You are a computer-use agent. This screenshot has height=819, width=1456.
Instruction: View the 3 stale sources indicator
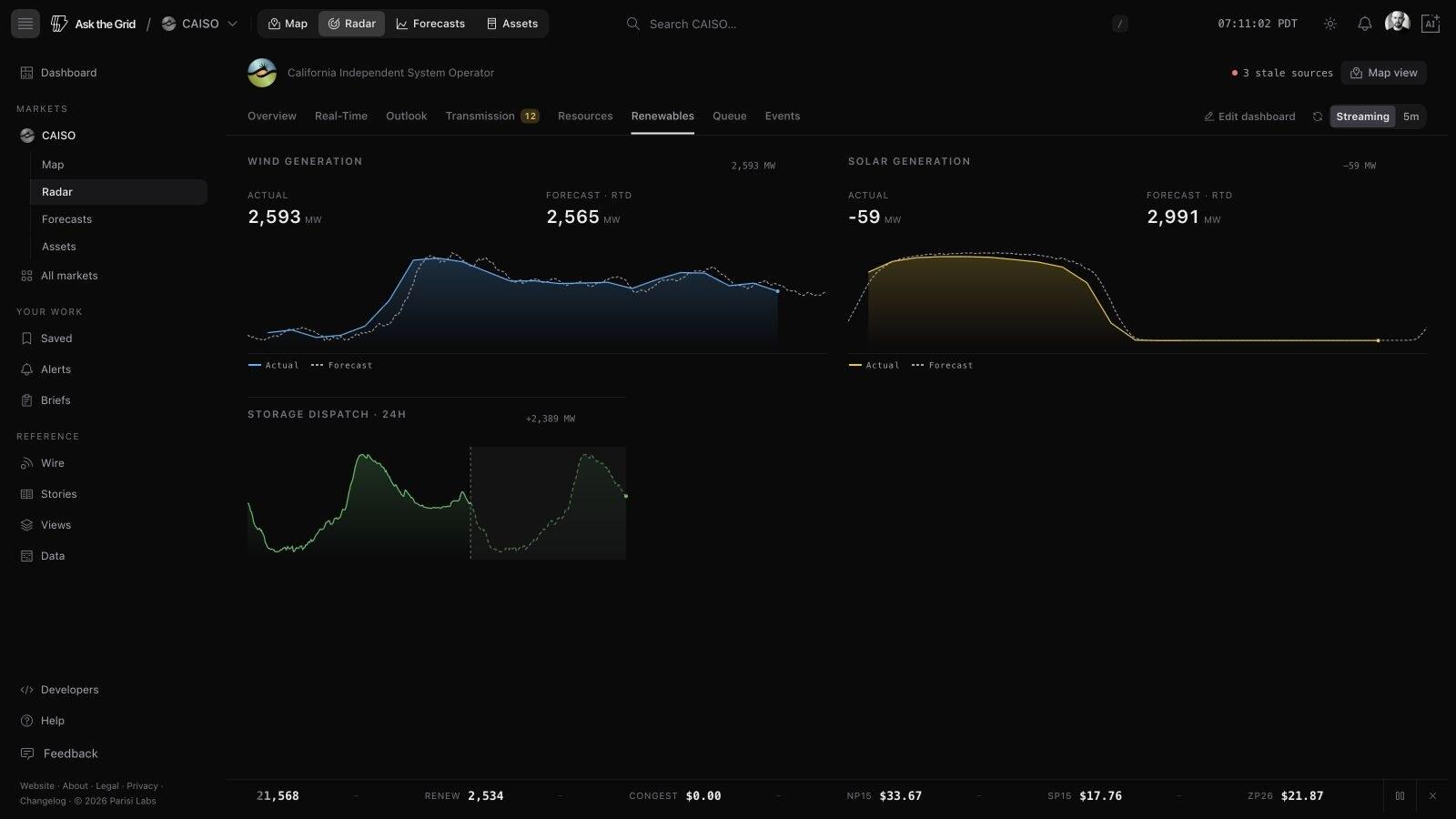[1282, 73]
